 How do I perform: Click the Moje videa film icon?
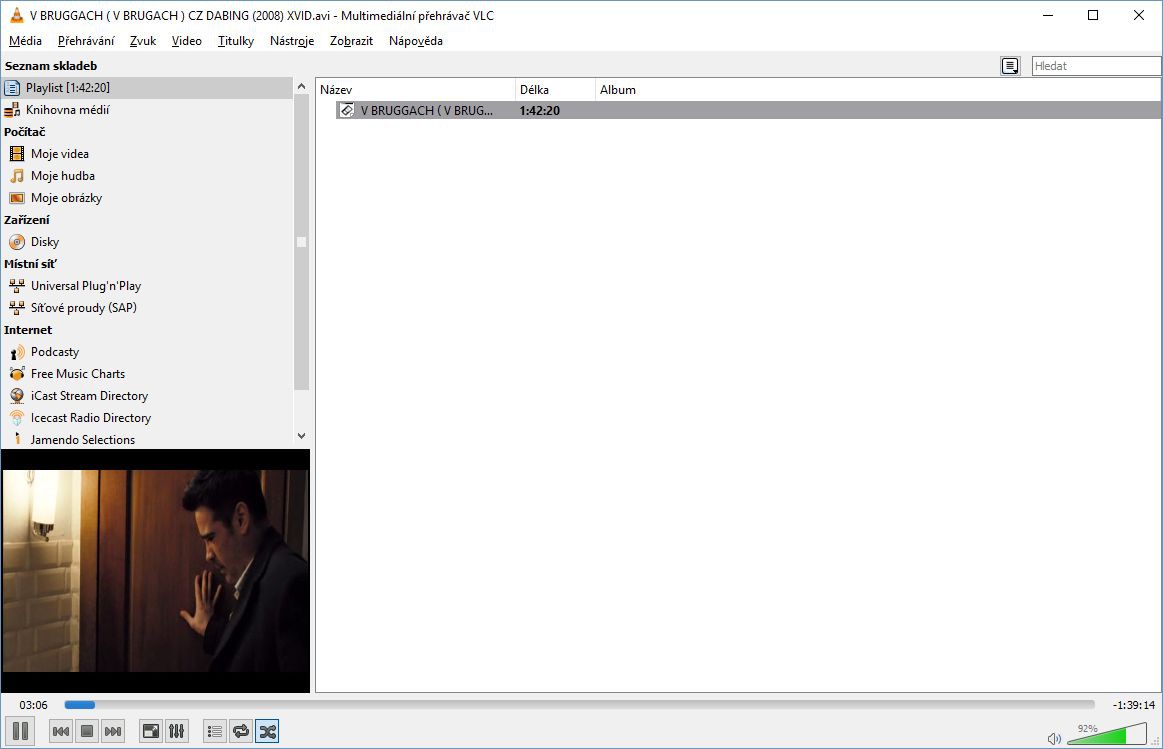(16, 154)
